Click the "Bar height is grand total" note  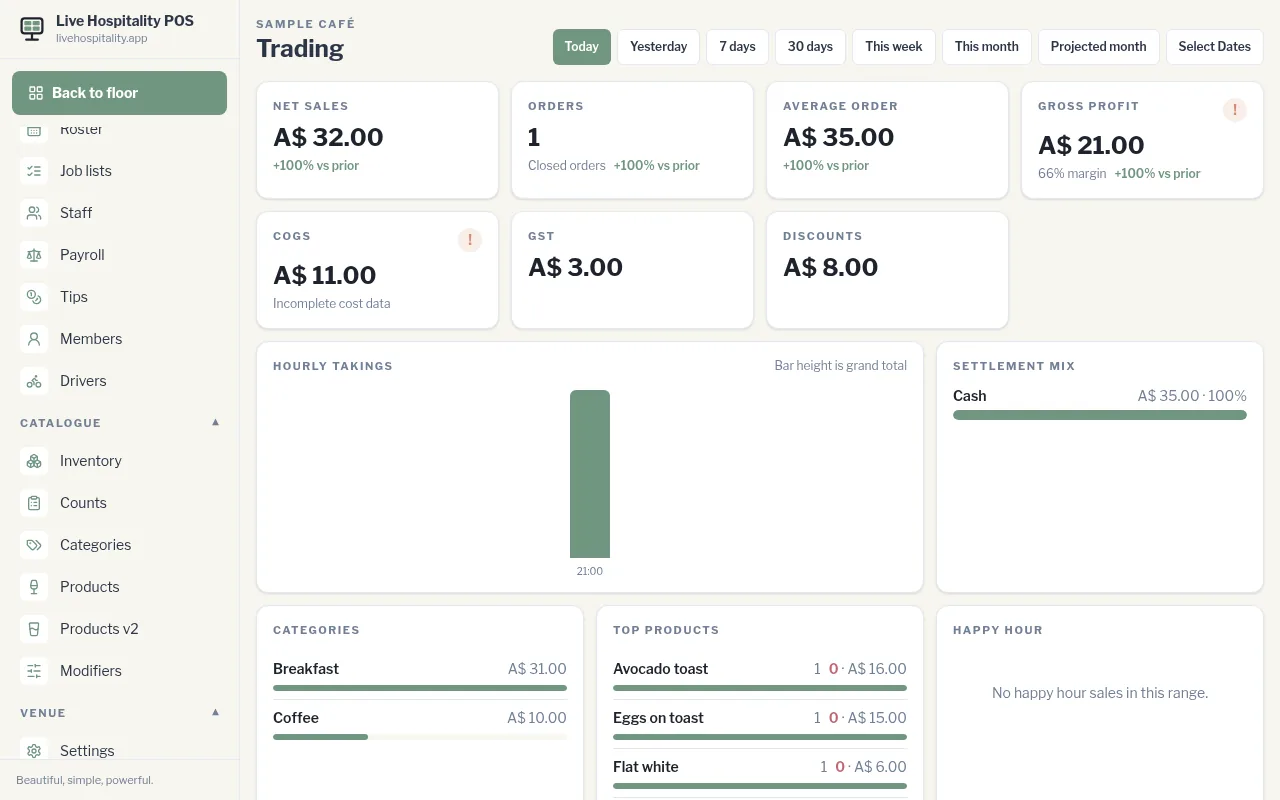pyautogui.click(x=841, y=366)
